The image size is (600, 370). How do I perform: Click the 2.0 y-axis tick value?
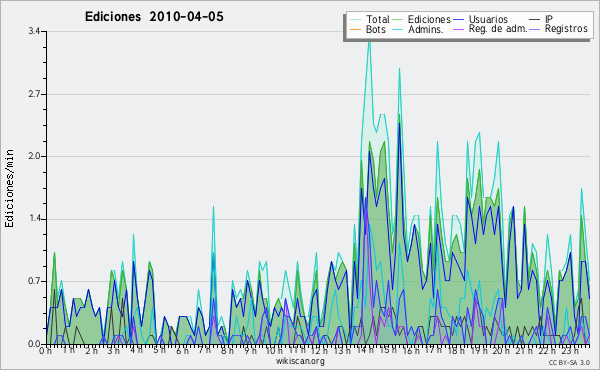(34, 156)
